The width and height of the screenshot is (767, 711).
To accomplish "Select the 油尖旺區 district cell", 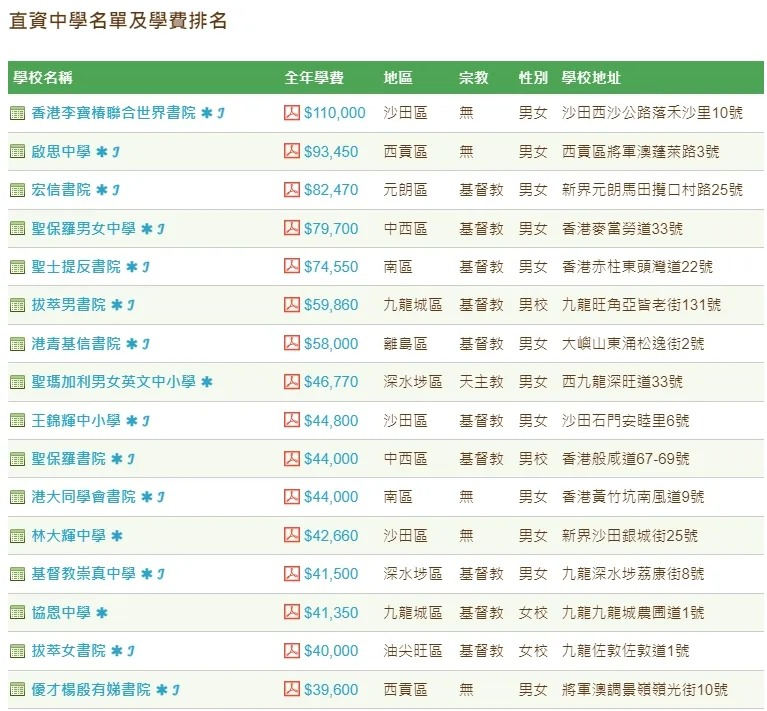I will 413,651.
